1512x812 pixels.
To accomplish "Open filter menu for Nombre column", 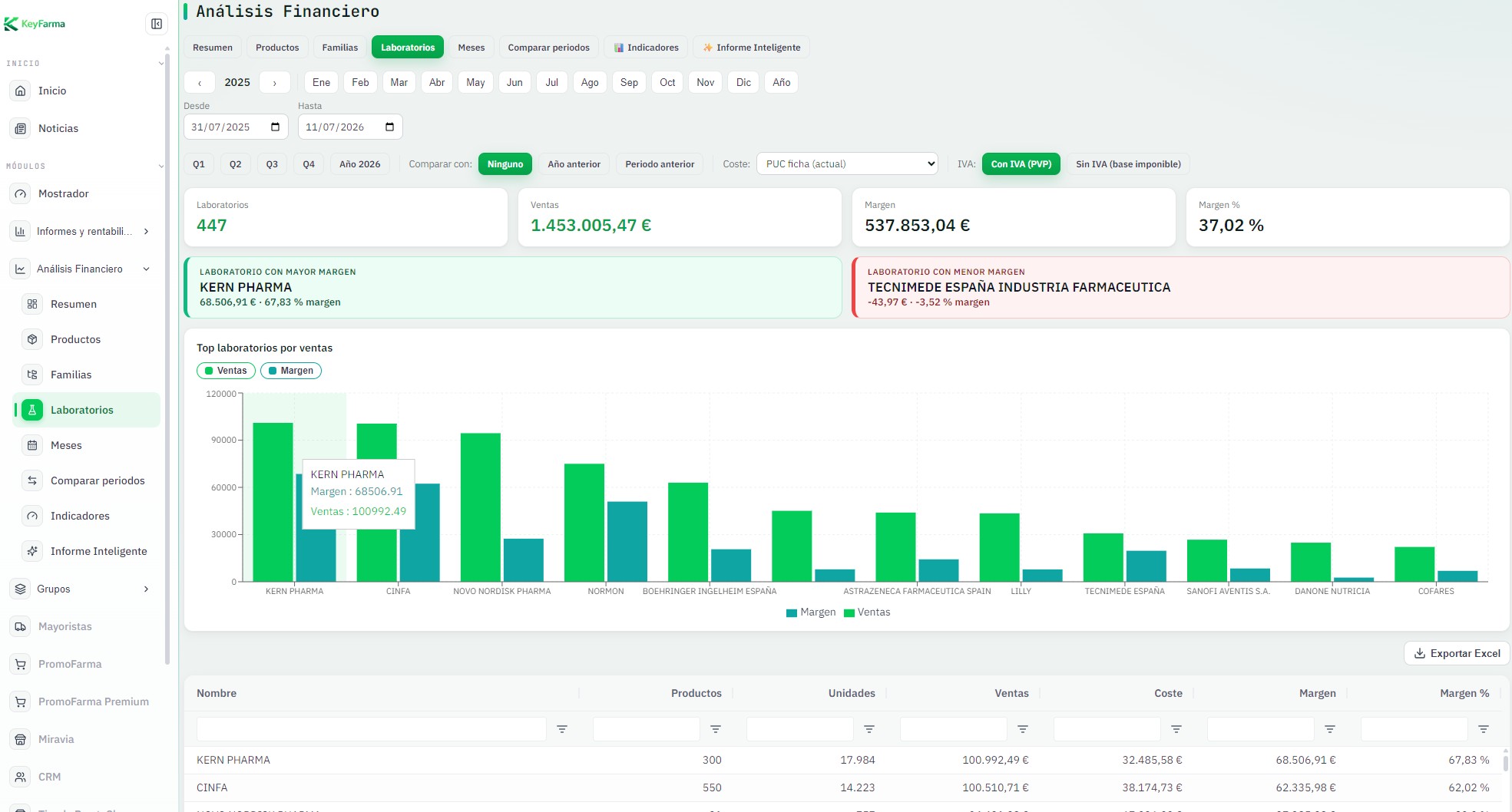I will (x=562, y=729).
